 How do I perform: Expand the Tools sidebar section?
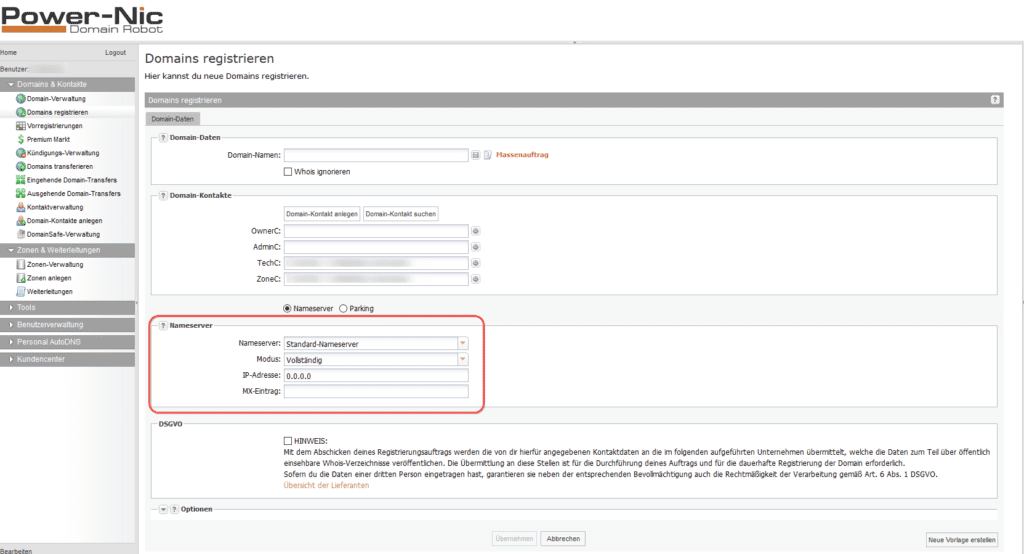click(67, 307)
